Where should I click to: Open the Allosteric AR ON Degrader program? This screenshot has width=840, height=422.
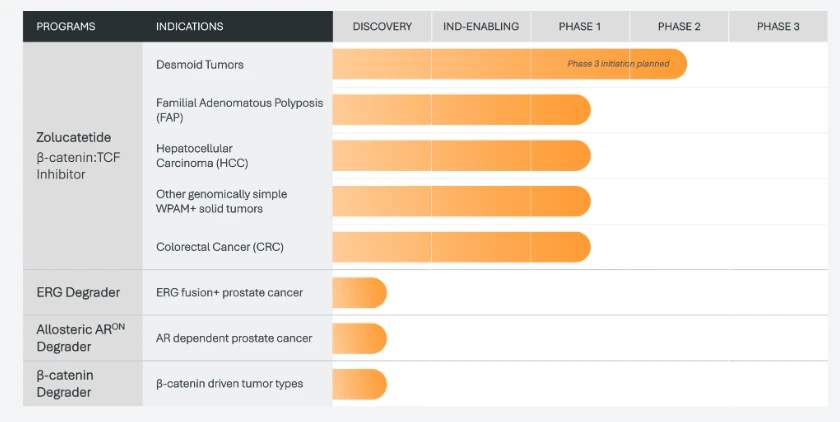click(x=80, y=338)
